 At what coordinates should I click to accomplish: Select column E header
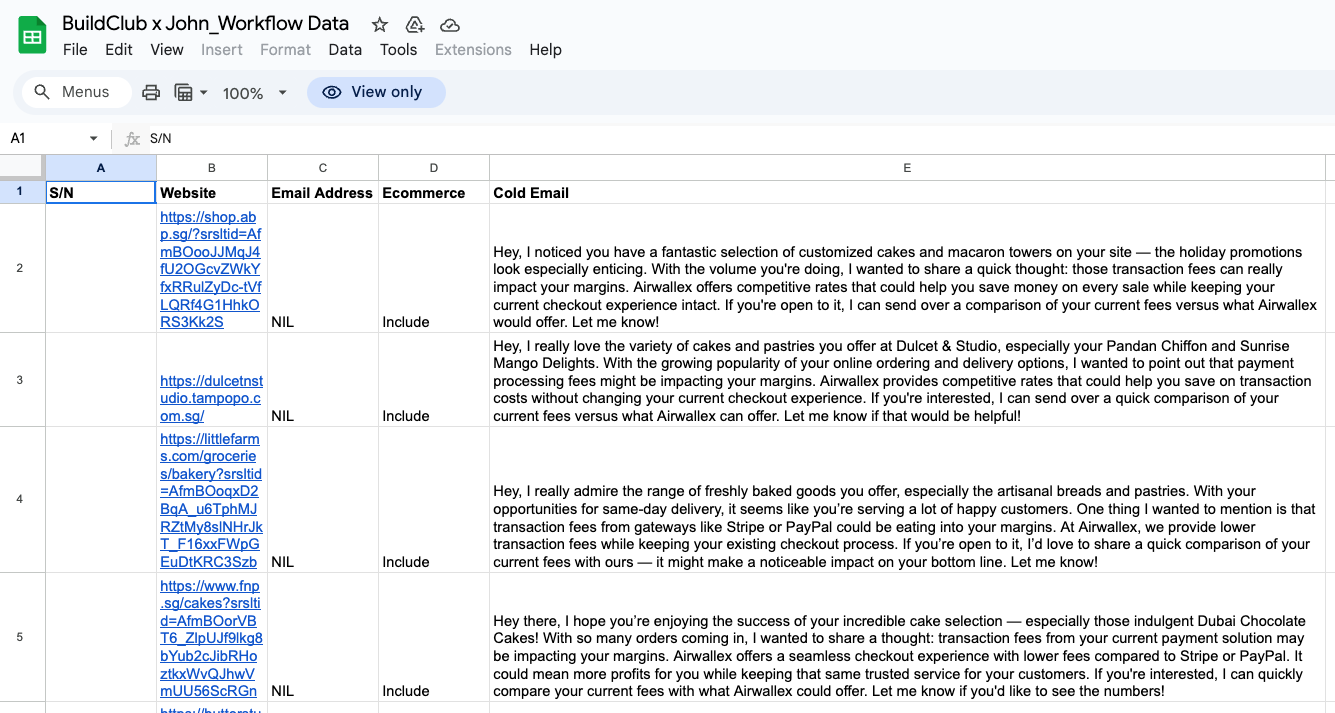tap(907, 168)
